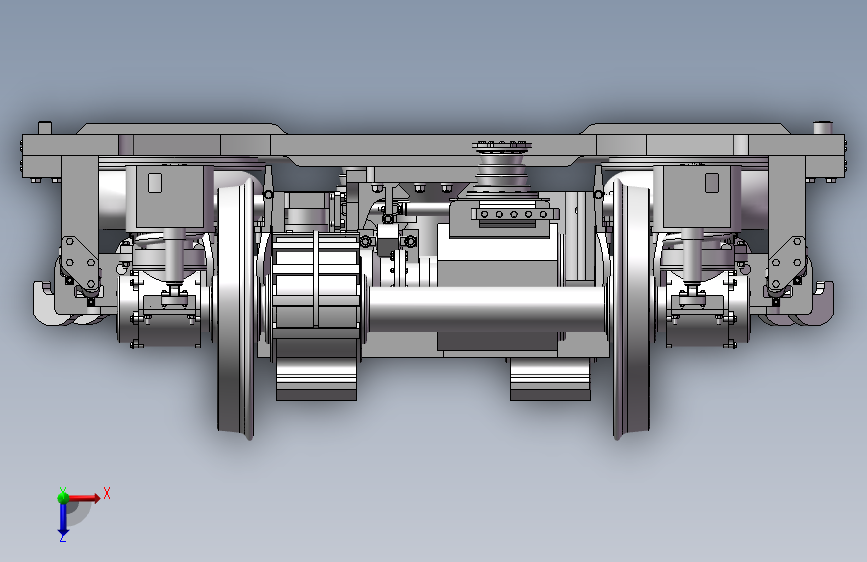
Task: Select the ribbed gearbox housing beside the left wheel
Action: pyautogui.click(x=316, y=288)
